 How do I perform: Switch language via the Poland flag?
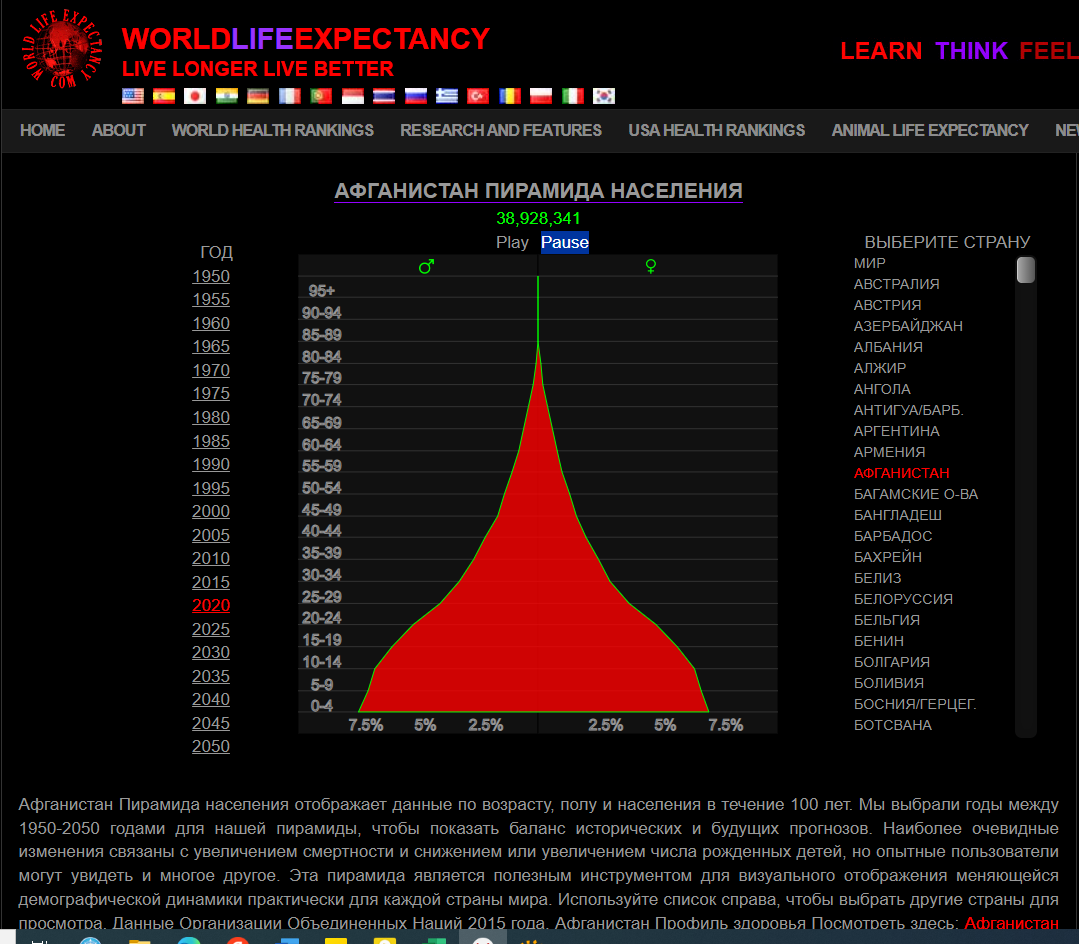coord(541,96)
